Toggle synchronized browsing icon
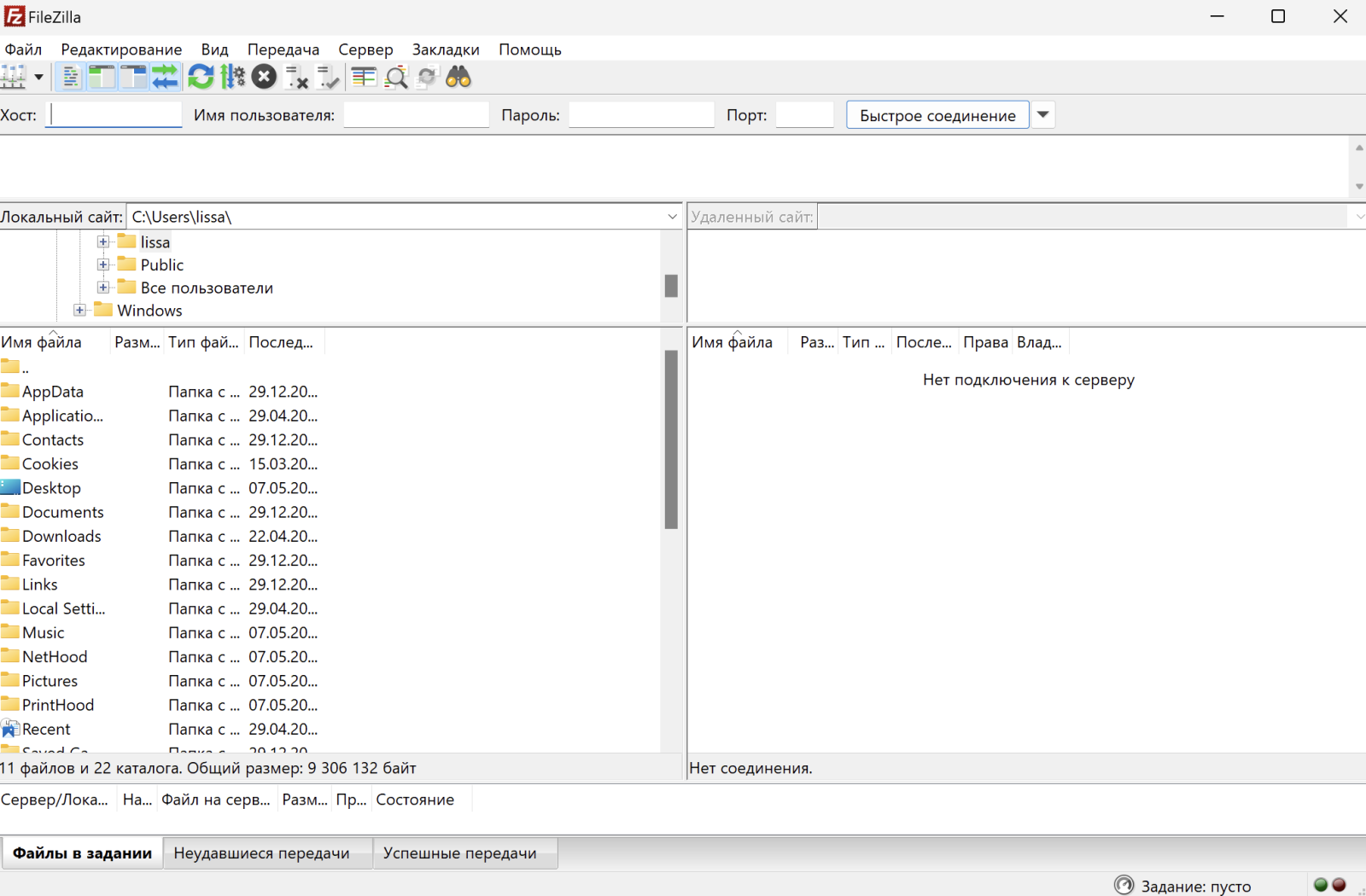 (427, 77)
